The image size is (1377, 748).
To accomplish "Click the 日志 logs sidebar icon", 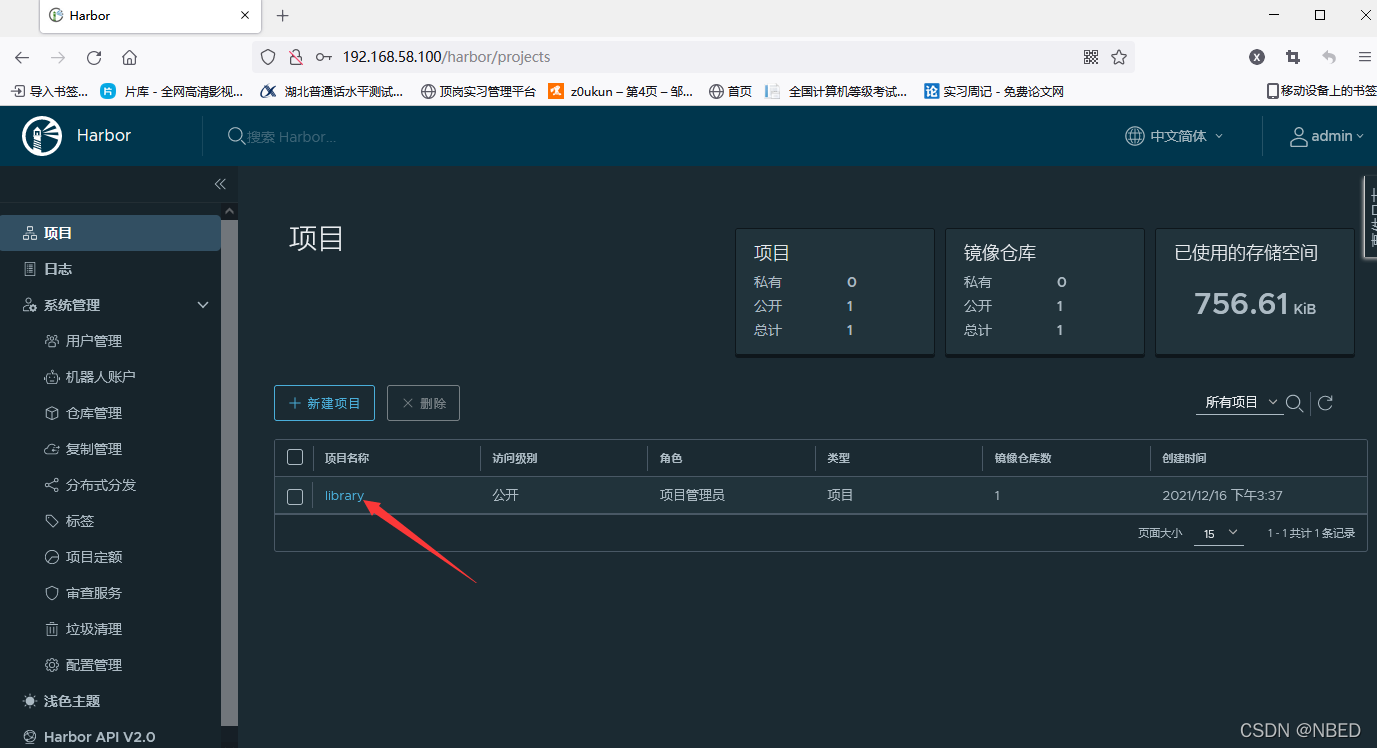I will click(30, 269).
